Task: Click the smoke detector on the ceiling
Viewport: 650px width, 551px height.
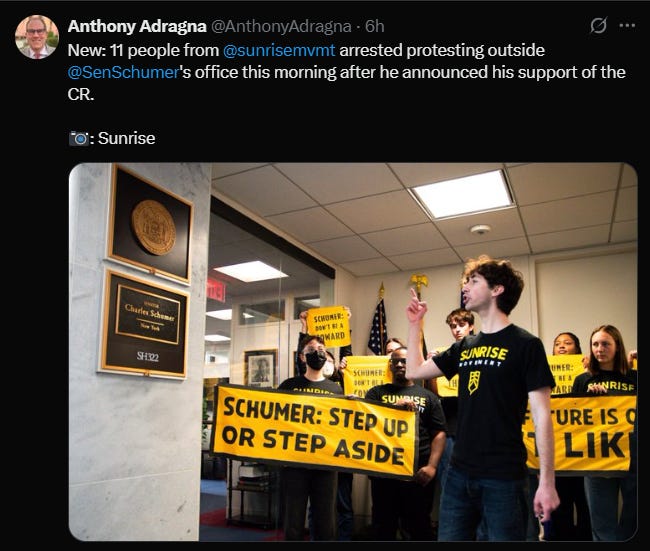Action: click(x=480, y=229)
